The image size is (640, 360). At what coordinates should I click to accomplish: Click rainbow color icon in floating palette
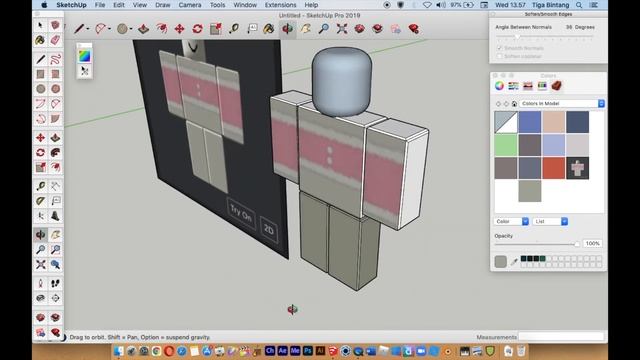tap(84, 56)
